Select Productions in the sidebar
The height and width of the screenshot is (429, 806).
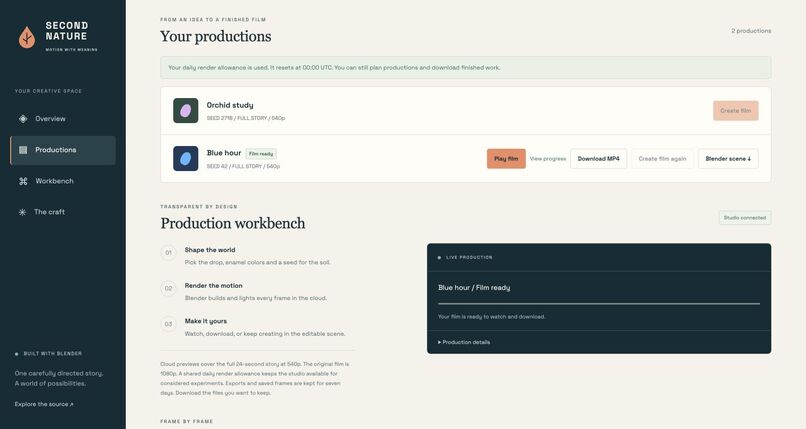tap(63, 150)
